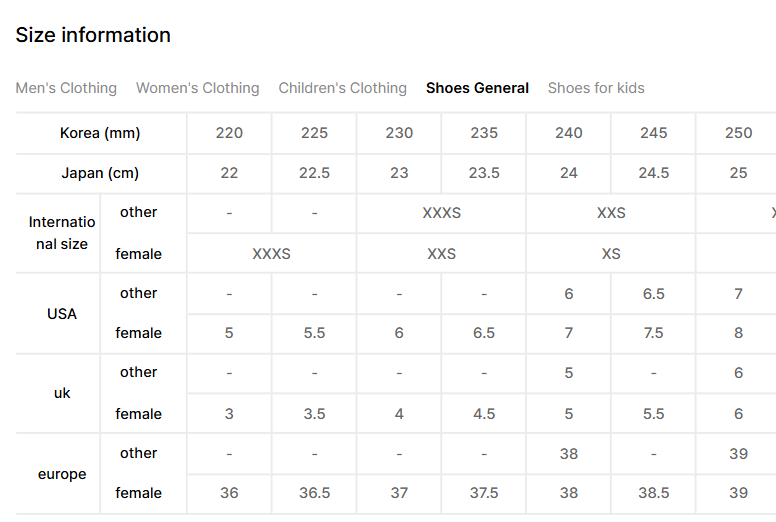Click the Shoes General tab
Image resolution: width=776 pixels, height=522 pixels.
[477, 88]
